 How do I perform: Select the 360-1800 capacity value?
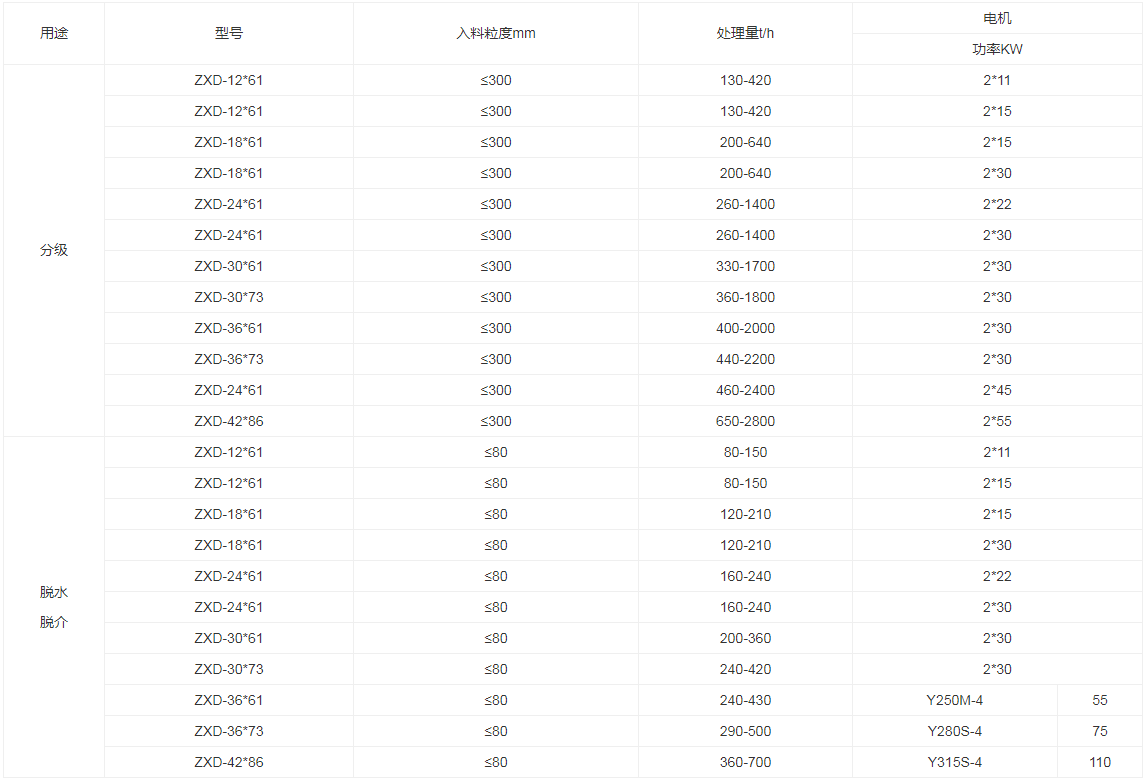pyautogui.click(x=745, y=297)
